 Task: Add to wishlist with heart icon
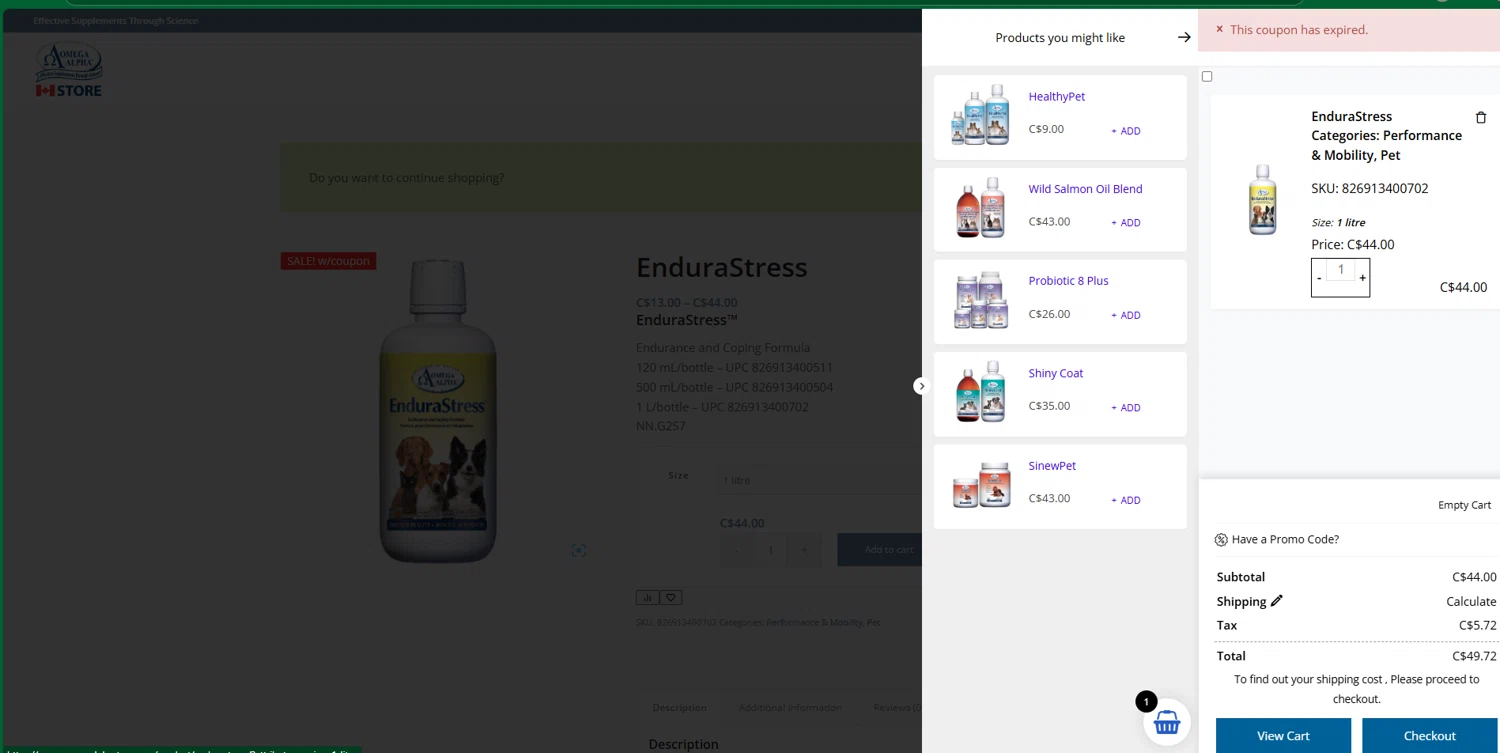[671, 597]
